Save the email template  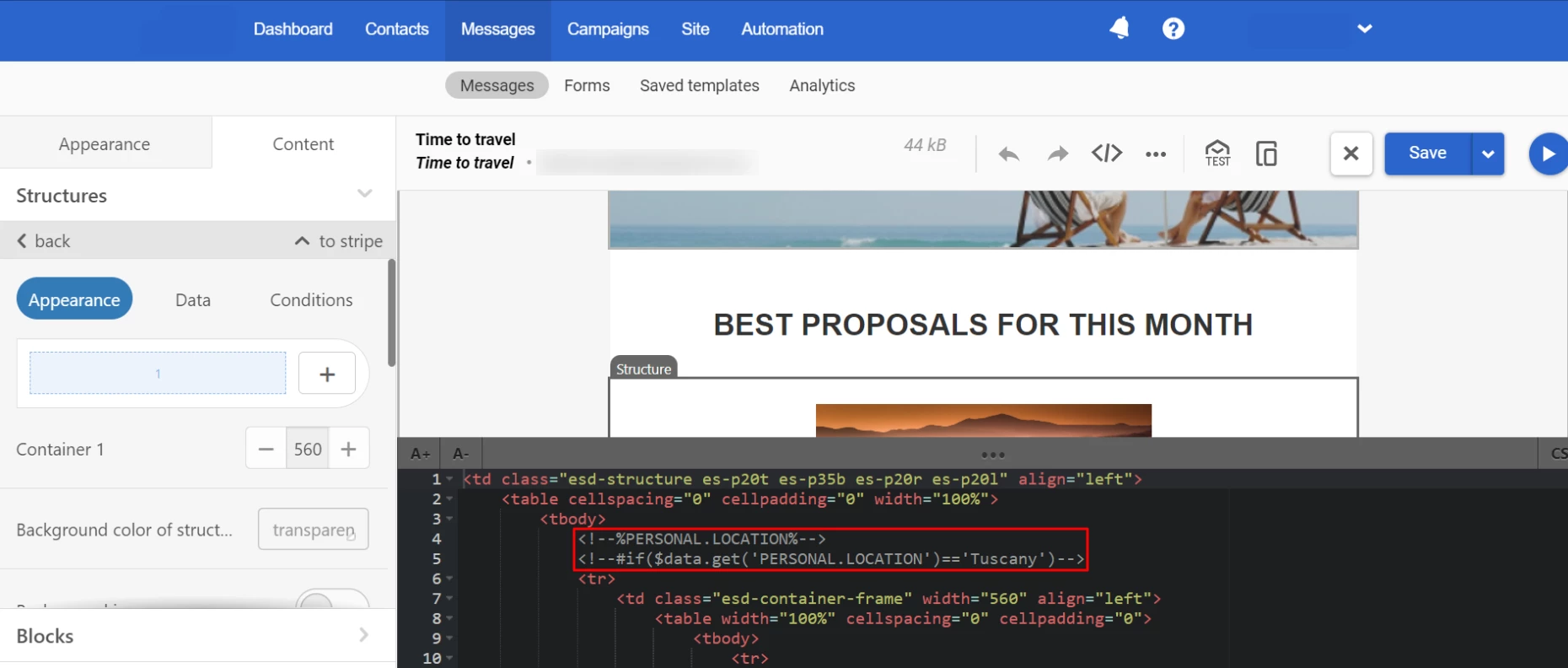(x=1427, y=154)
